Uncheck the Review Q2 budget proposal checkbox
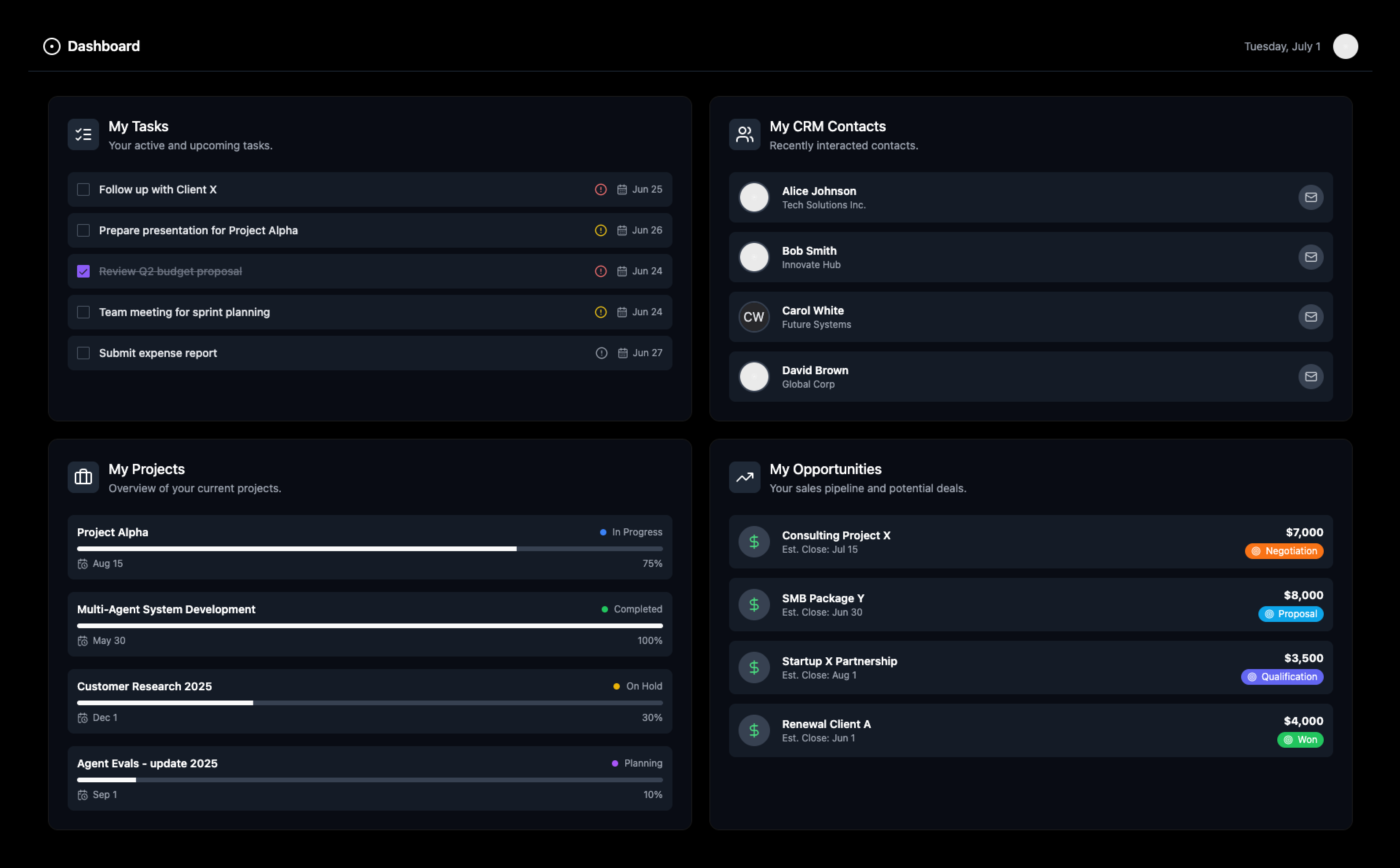The height and width of the screenshot is (868, 1400). click(x=83, y=271)
